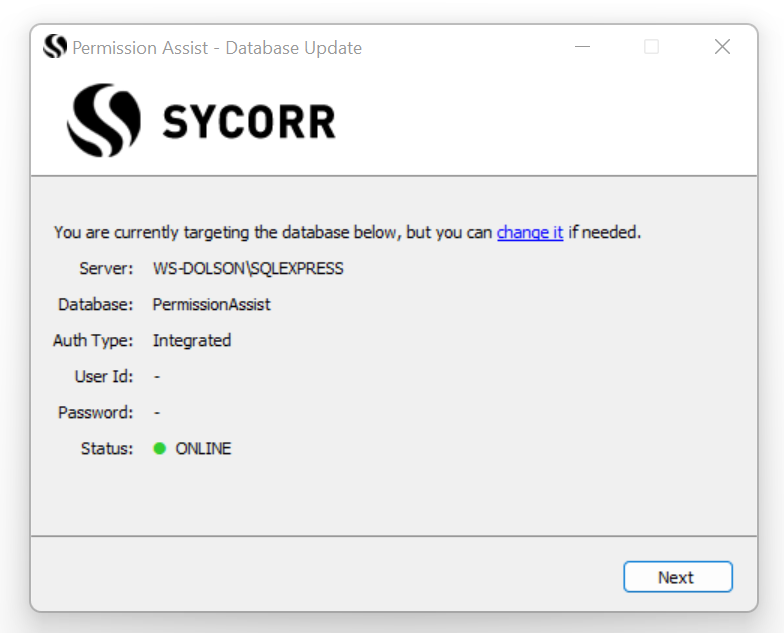The height and width of the screenshot is (633, 784).
Task: Minimize the Database Update window
Action: pyautogui.click(x=583, y=47)
